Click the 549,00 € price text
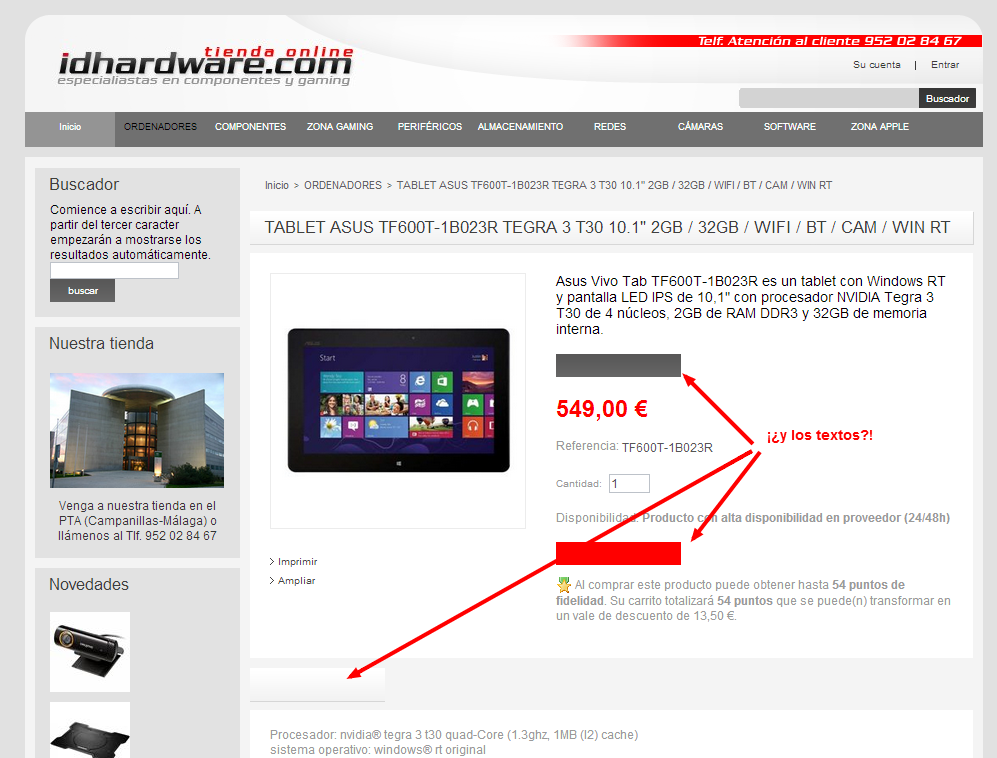The image size is (997, 758). coord(602,409)
